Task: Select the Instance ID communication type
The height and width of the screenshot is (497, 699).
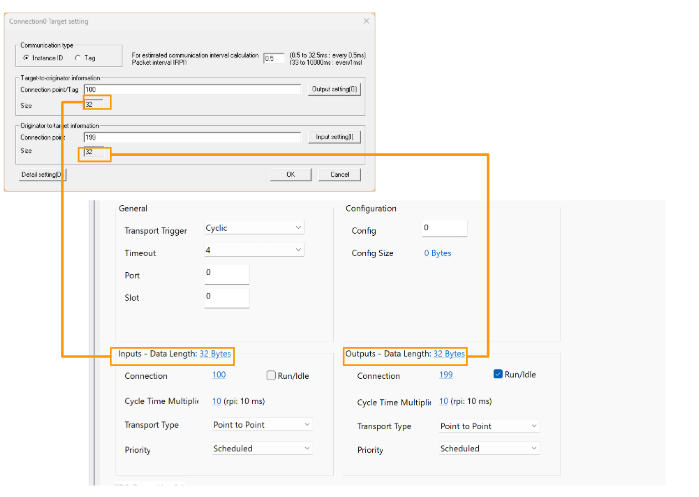Action: pyautogui.click(x=25, y=56)
